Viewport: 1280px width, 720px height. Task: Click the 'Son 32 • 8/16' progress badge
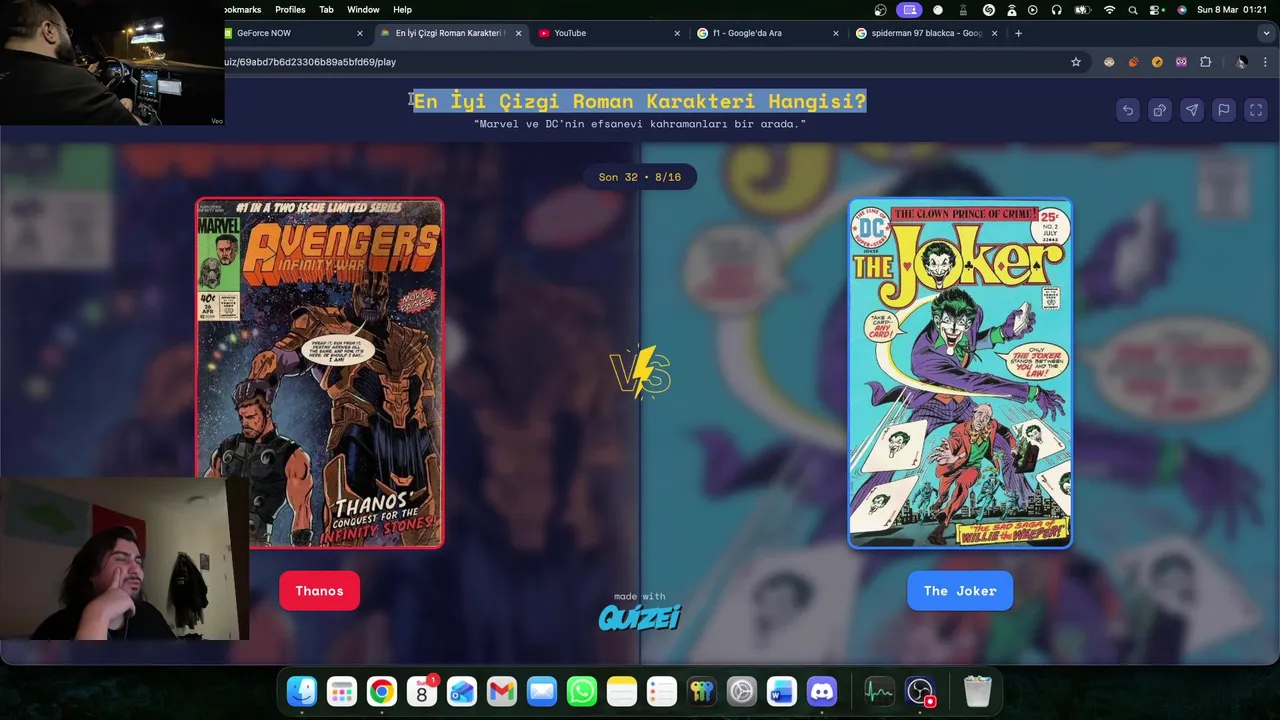640,177
